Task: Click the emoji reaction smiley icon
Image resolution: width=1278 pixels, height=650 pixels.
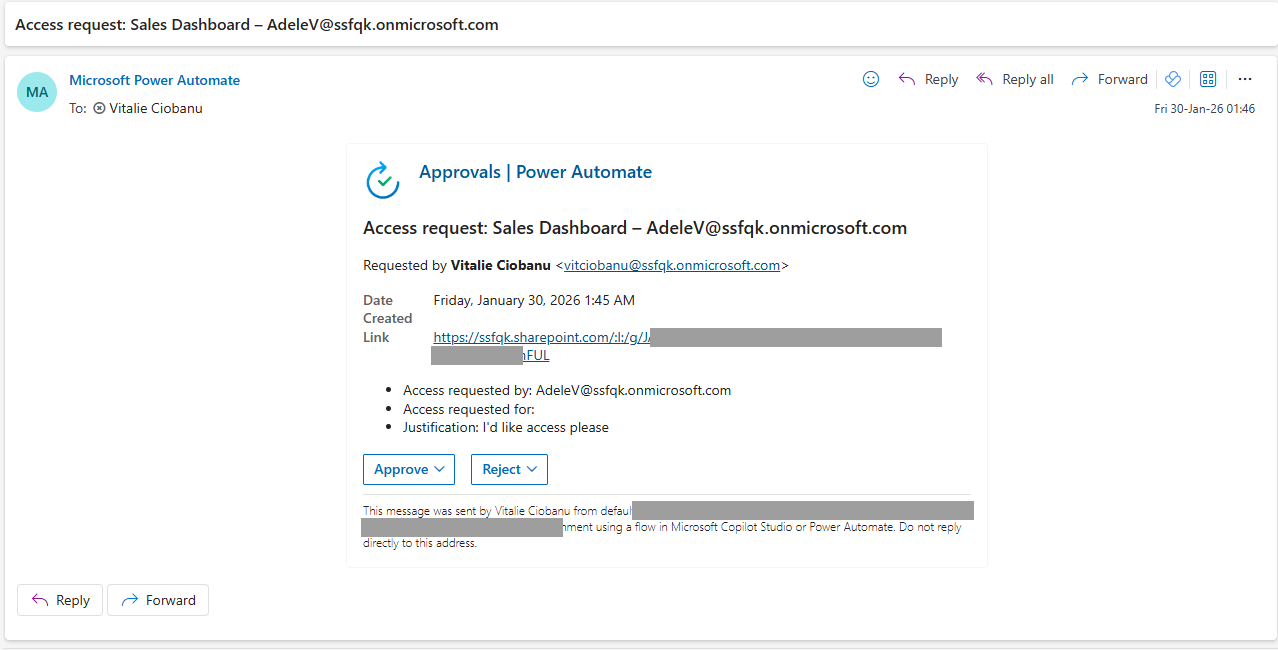Action: (871, 79)
